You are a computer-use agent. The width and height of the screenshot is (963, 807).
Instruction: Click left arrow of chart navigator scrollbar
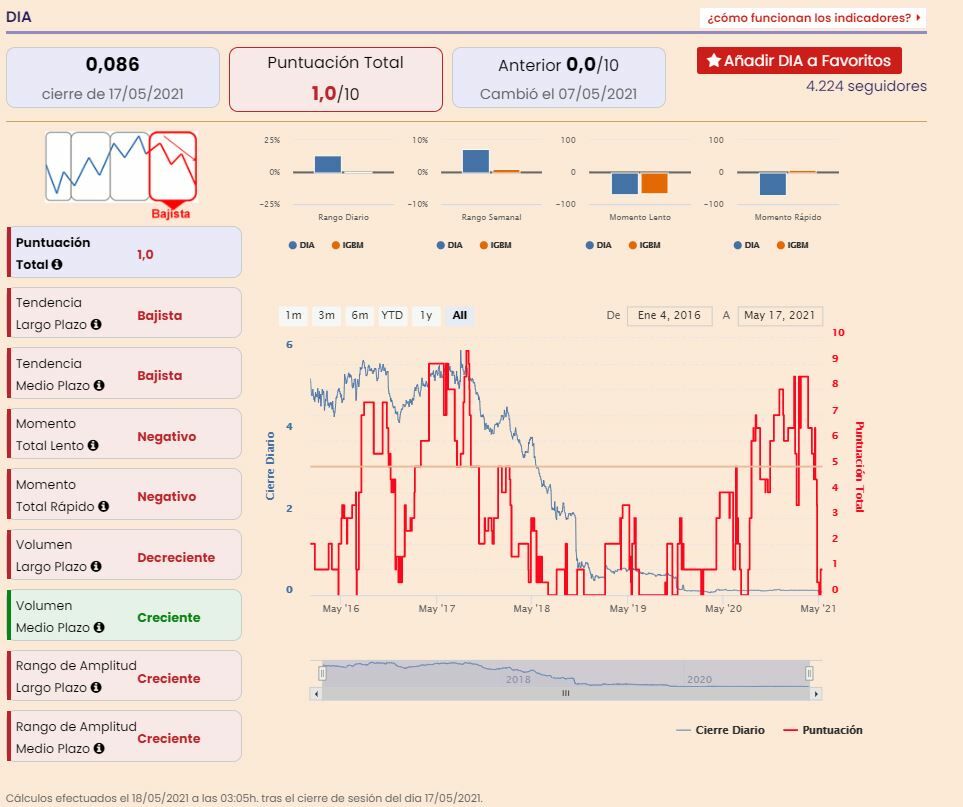(x=316, y=694)
